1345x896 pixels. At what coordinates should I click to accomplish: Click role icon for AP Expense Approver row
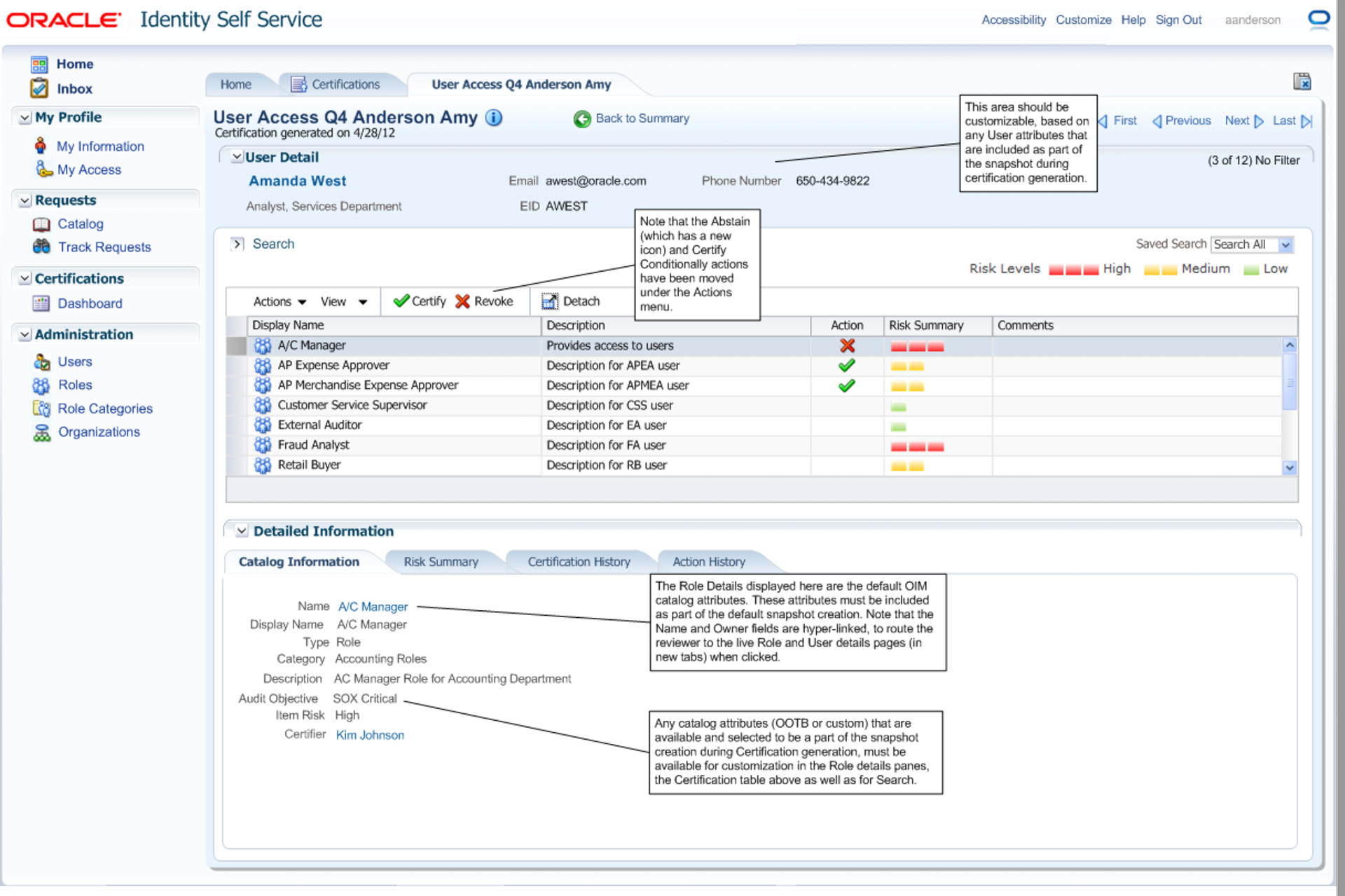(x=263, y=366)
